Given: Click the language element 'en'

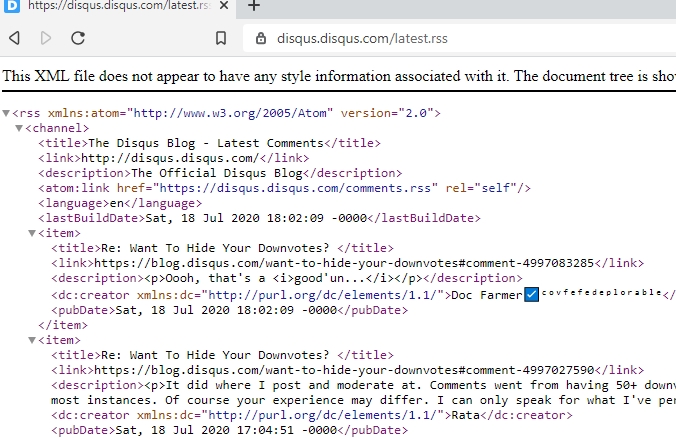Looking at the screenshot, I should click(x=117, y=203).
